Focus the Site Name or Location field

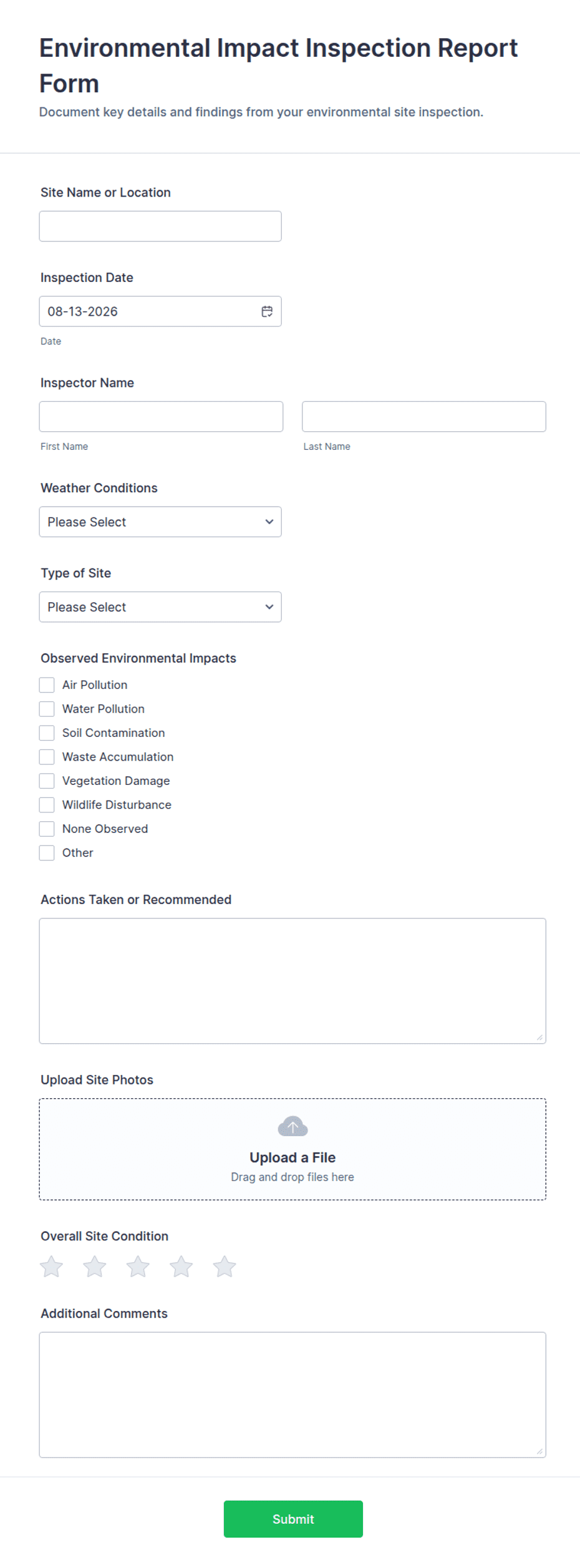pyautogui.click(x=160, y=226)
